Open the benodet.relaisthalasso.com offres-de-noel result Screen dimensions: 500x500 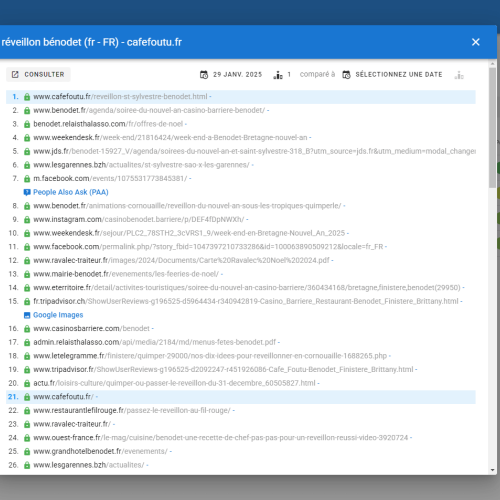pos(108,124)
